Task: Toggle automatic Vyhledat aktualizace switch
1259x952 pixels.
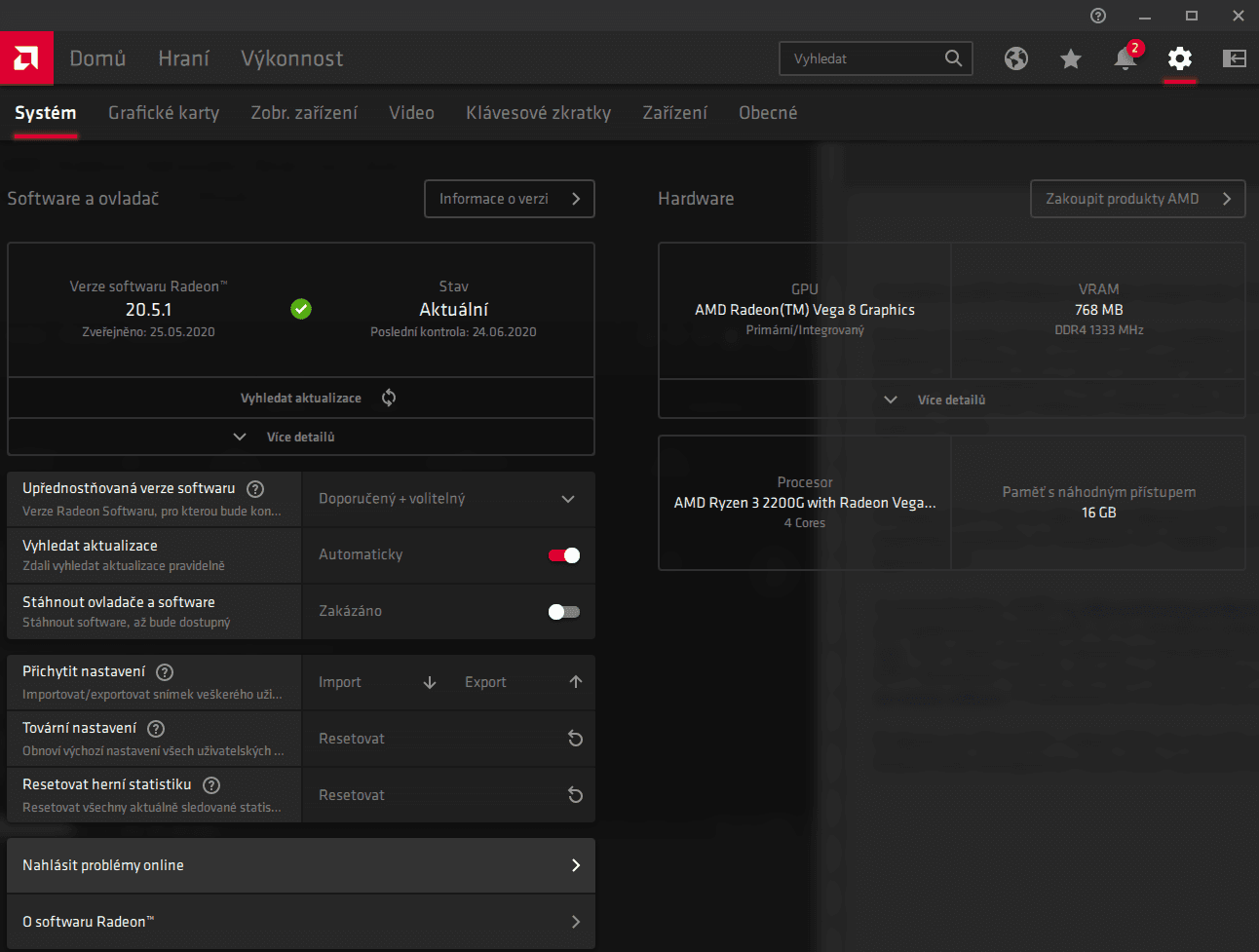Action: 564,555
